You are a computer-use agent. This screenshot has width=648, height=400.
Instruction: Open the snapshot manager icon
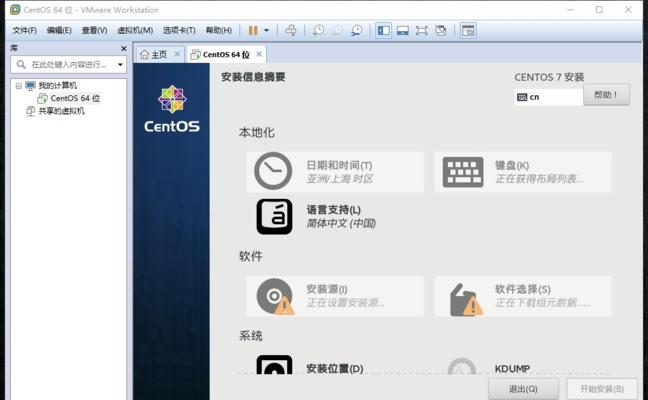click(356, 30)
